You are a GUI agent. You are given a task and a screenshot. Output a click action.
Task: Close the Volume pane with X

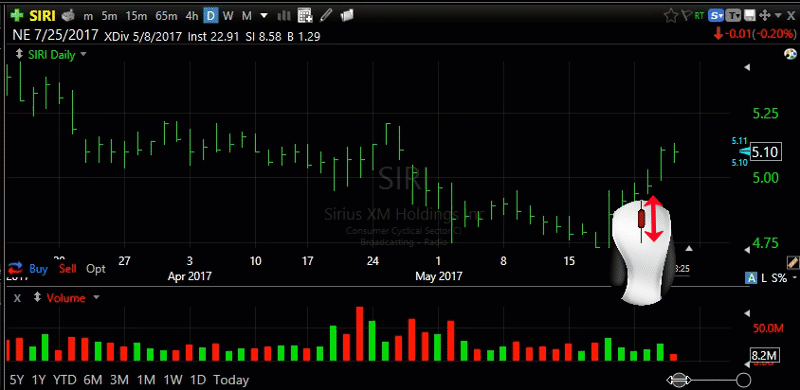pos(17,298)
